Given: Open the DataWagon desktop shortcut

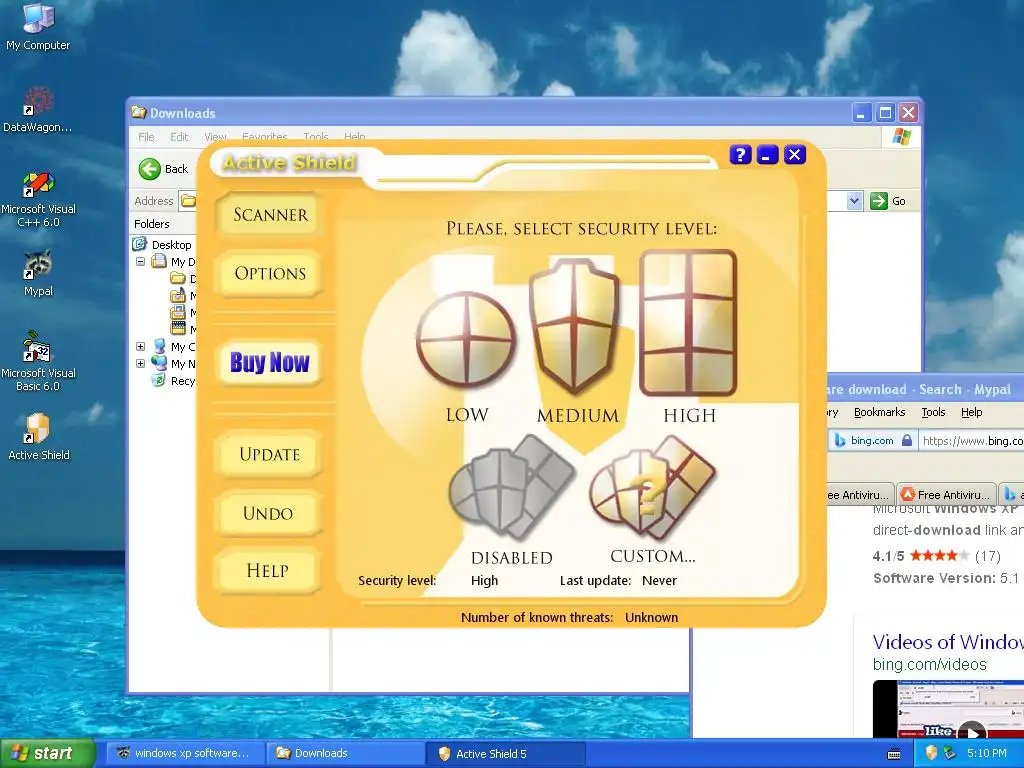Looking at the screenshot, I should 38,110.
